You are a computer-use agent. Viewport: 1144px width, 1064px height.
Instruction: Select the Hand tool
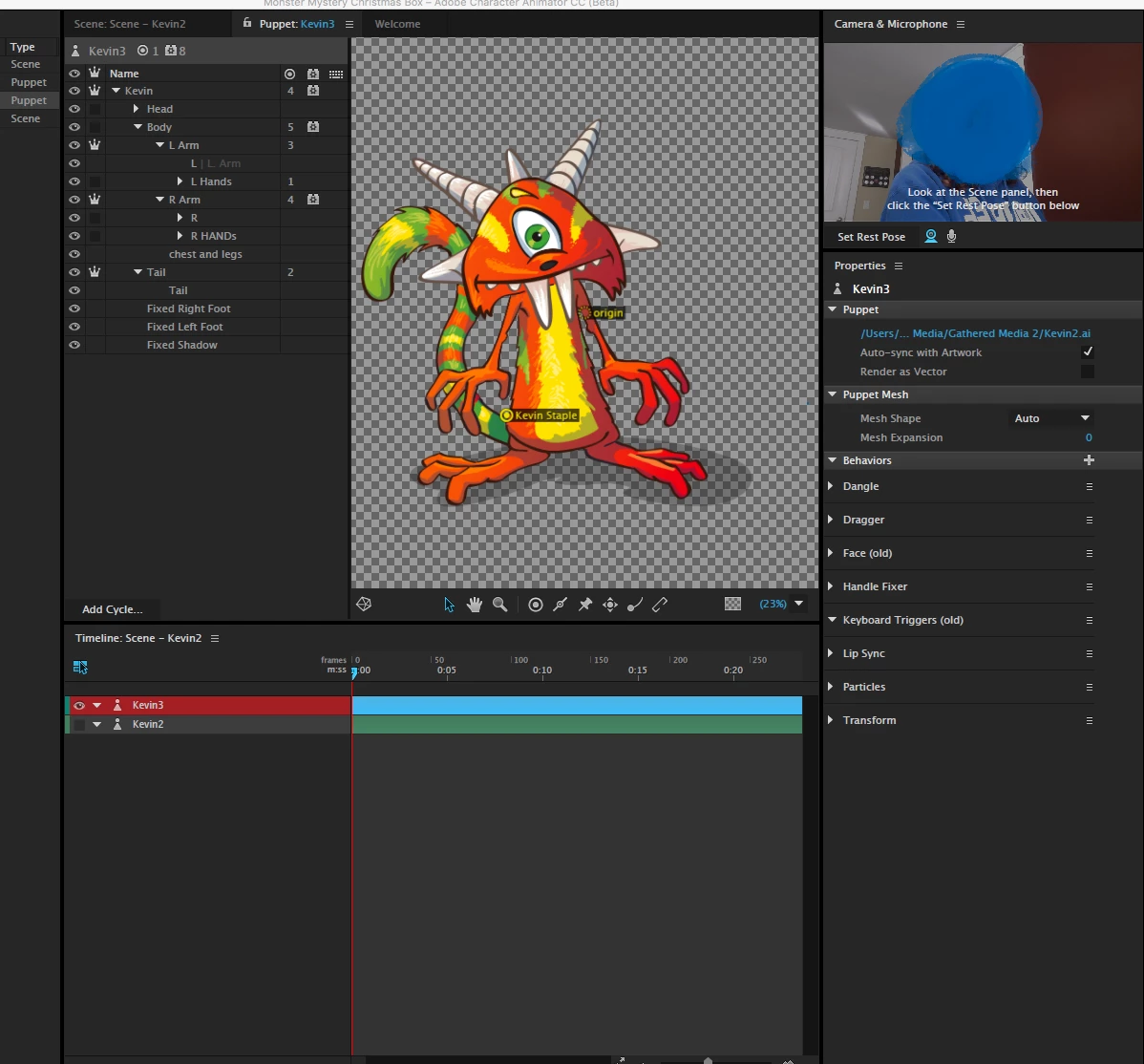[475, 605]
